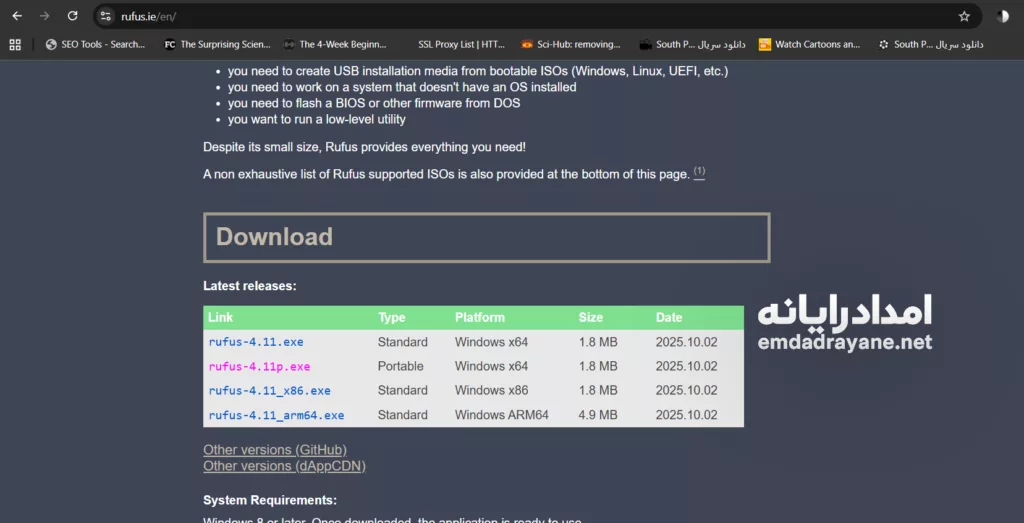Download rufus-4.11.exe standard x64
This screenshot has width=1024, height=523.
[x=256, y=342]
